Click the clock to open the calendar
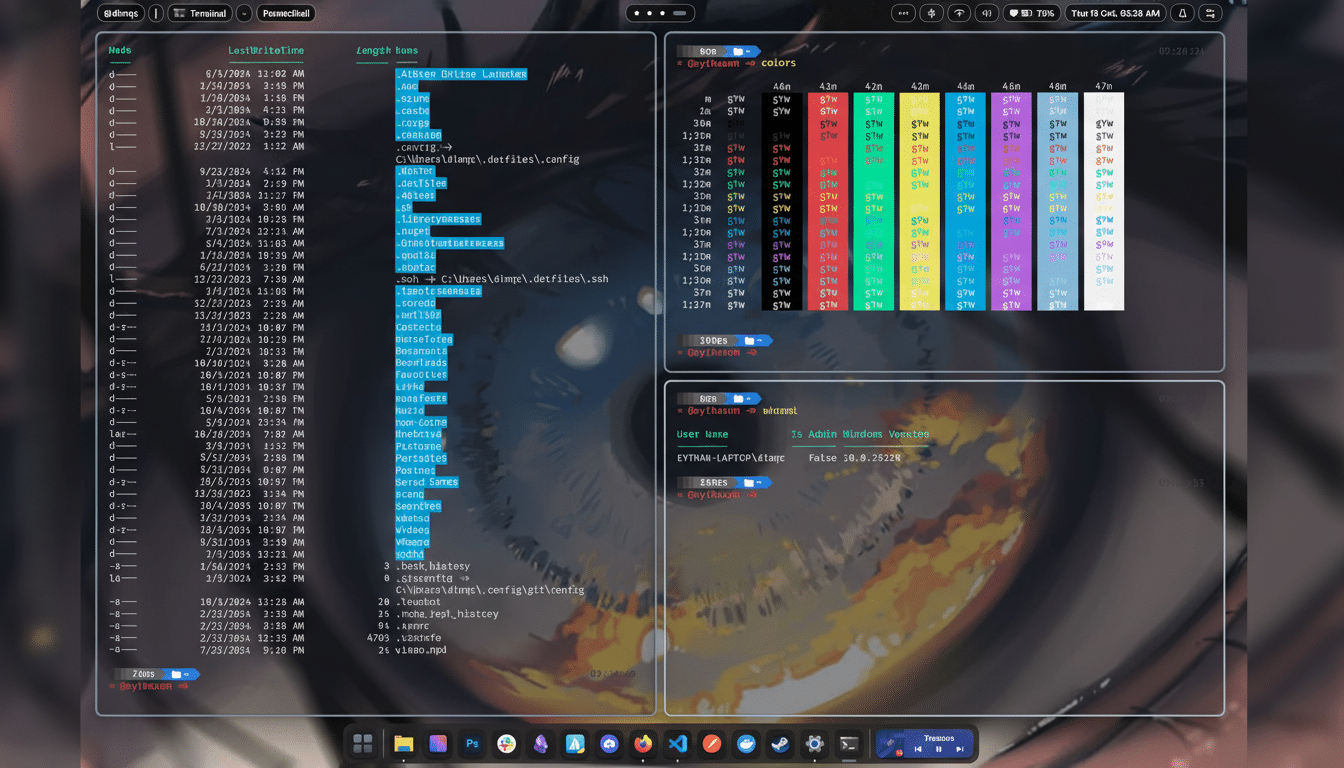 (1115, 13)
